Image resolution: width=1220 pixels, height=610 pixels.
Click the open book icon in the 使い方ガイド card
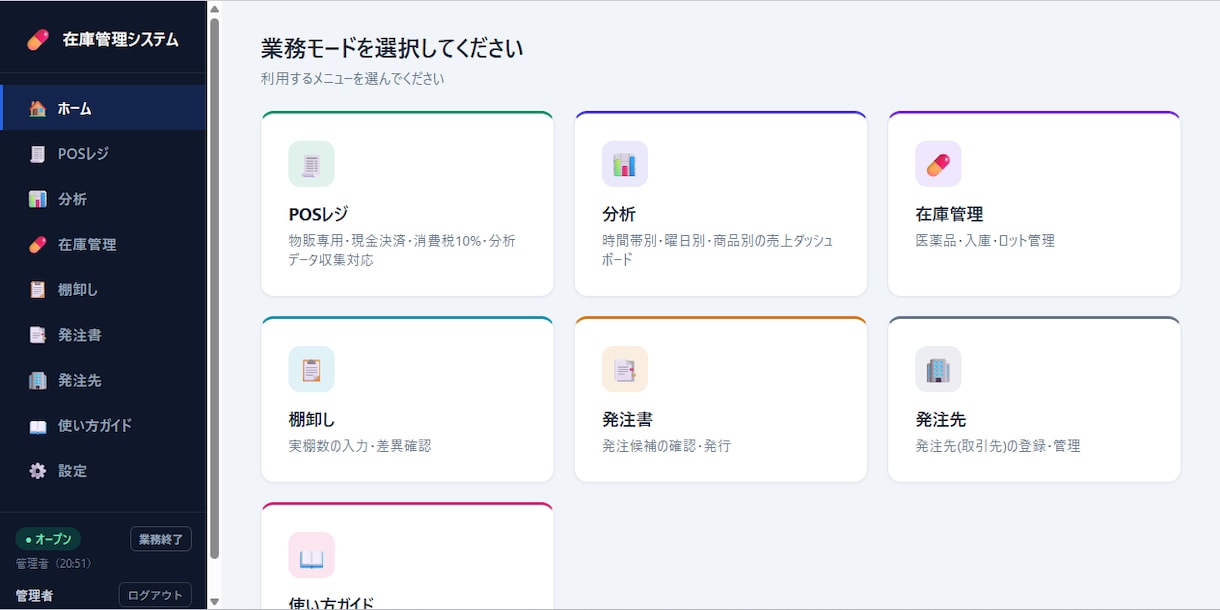pos(311,555)
